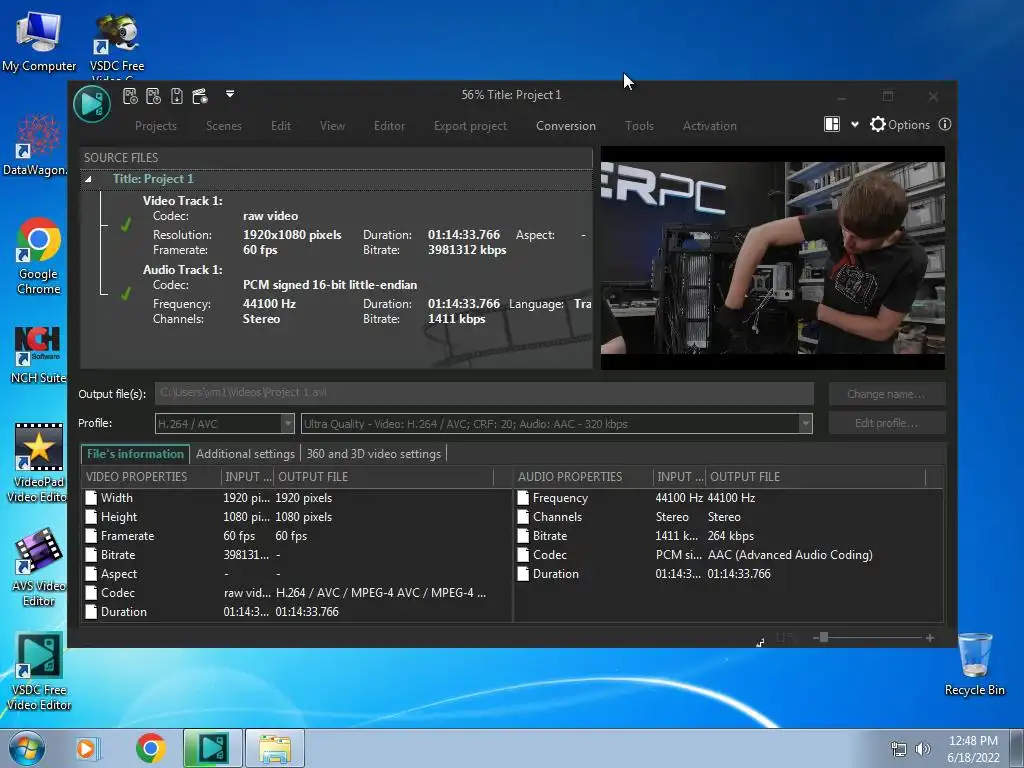
Task: Click the media player taskbar icon
Action: 87,748
